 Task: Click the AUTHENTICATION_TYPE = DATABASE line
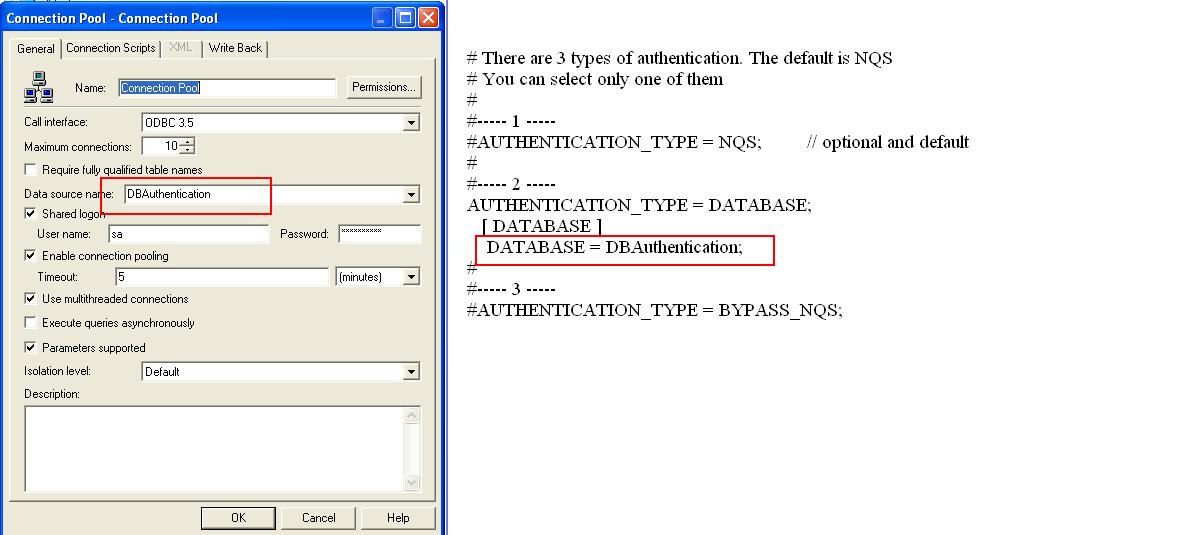click(x=639, y=205)
